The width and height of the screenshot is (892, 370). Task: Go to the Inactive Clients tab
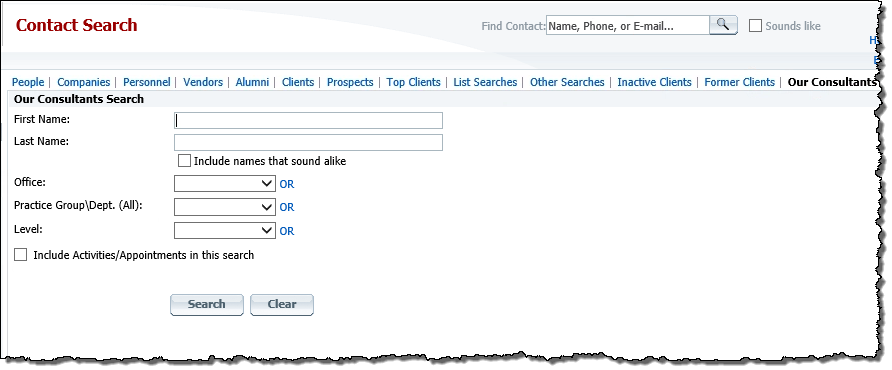[654, 82]
